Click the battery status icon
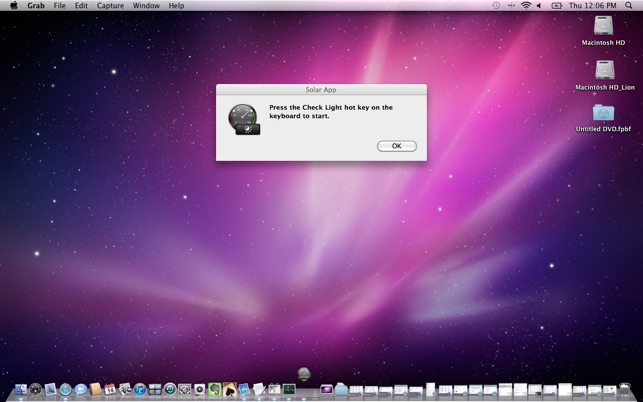This screenshot has width=643, height=402. point(557,6)
